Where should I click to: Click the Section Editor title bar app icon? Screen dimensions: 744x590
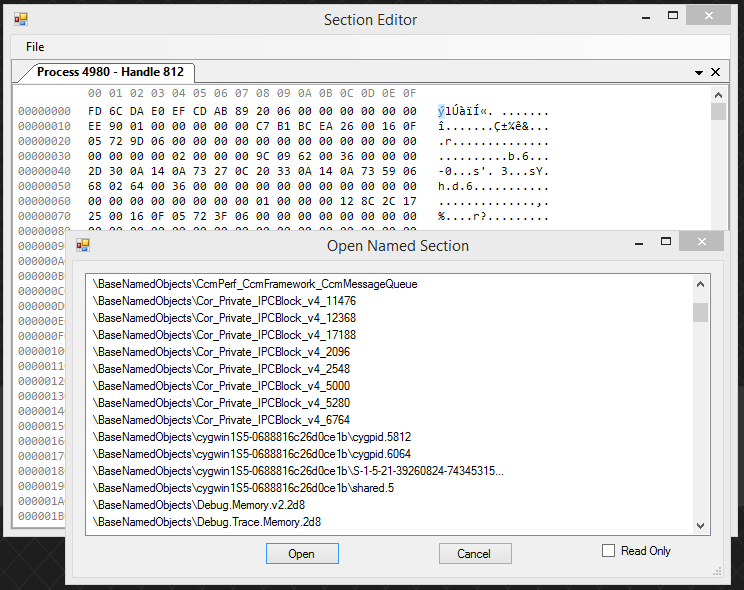coord(20,19)
